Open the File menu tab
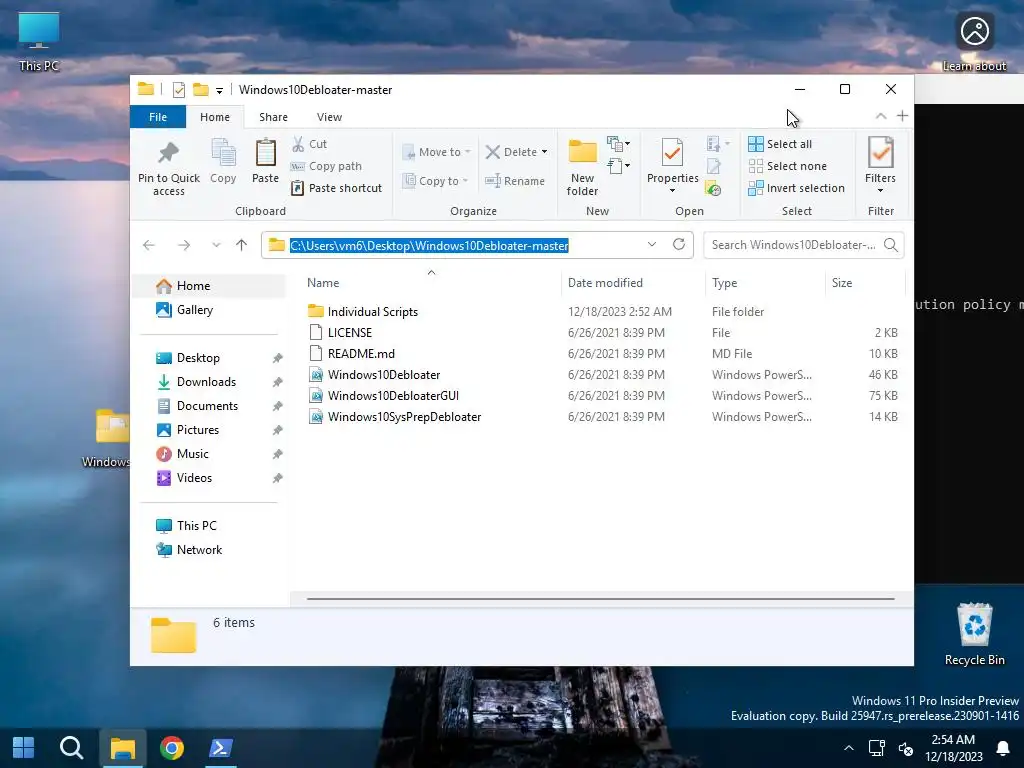 pyautogui.click(x=158, y=117)
